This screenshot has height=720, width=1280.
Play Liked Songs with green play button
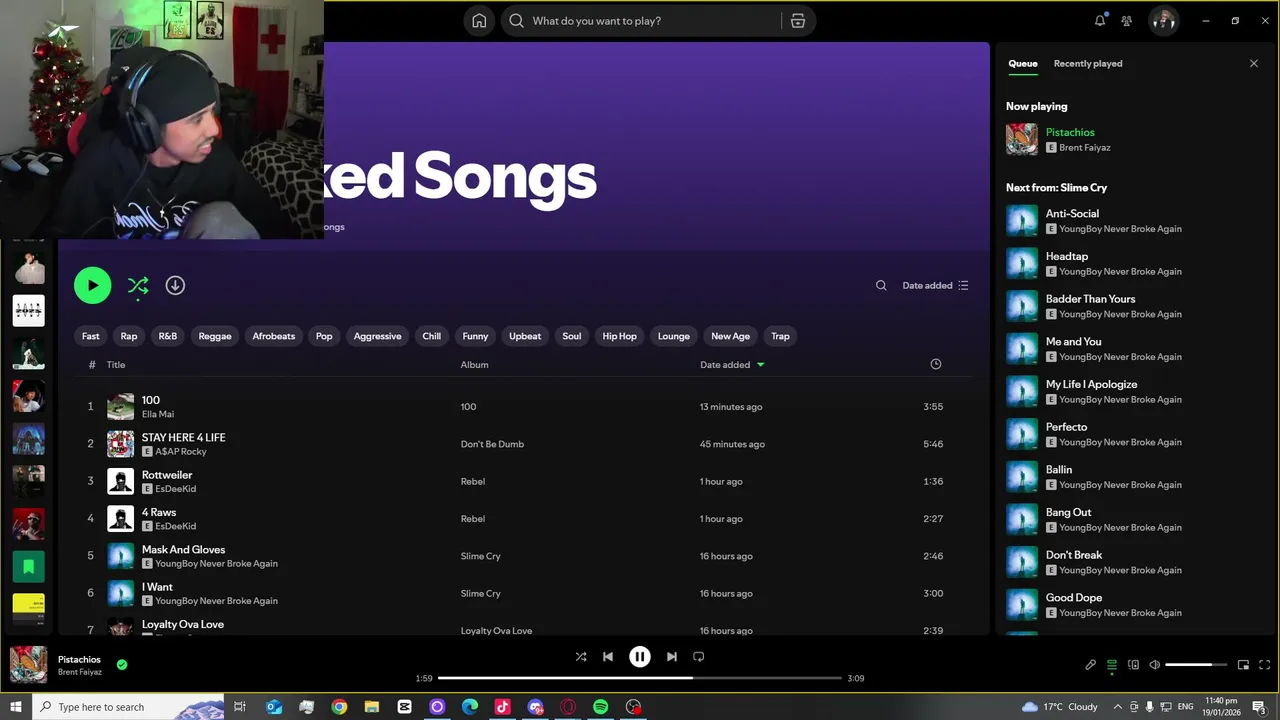(92, 285)
